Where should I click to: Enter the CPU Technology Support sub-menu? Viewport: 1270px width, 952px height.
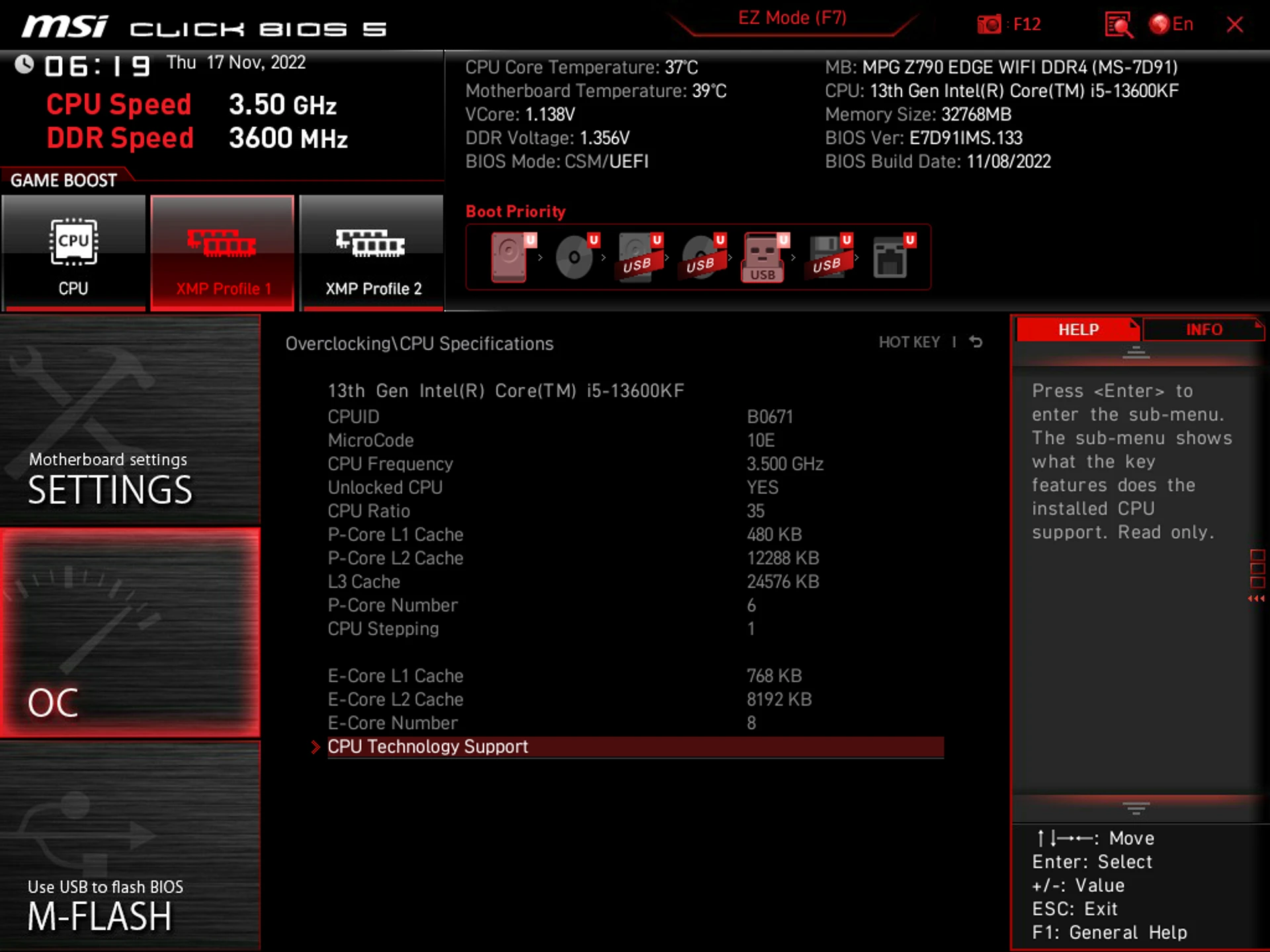coord(635,747)
